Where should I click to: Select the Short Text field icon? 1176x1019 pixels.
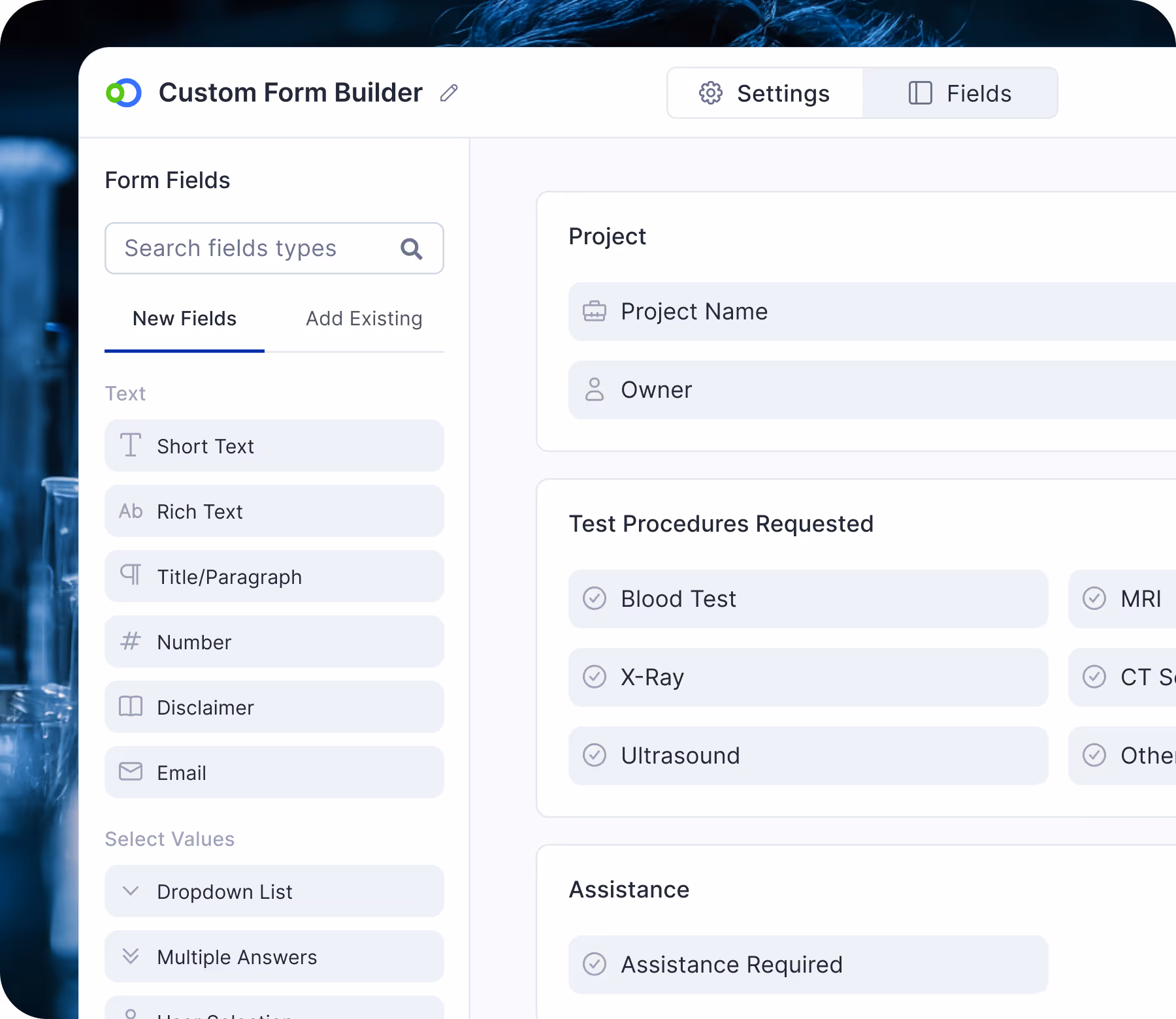[x=131, y=445]
